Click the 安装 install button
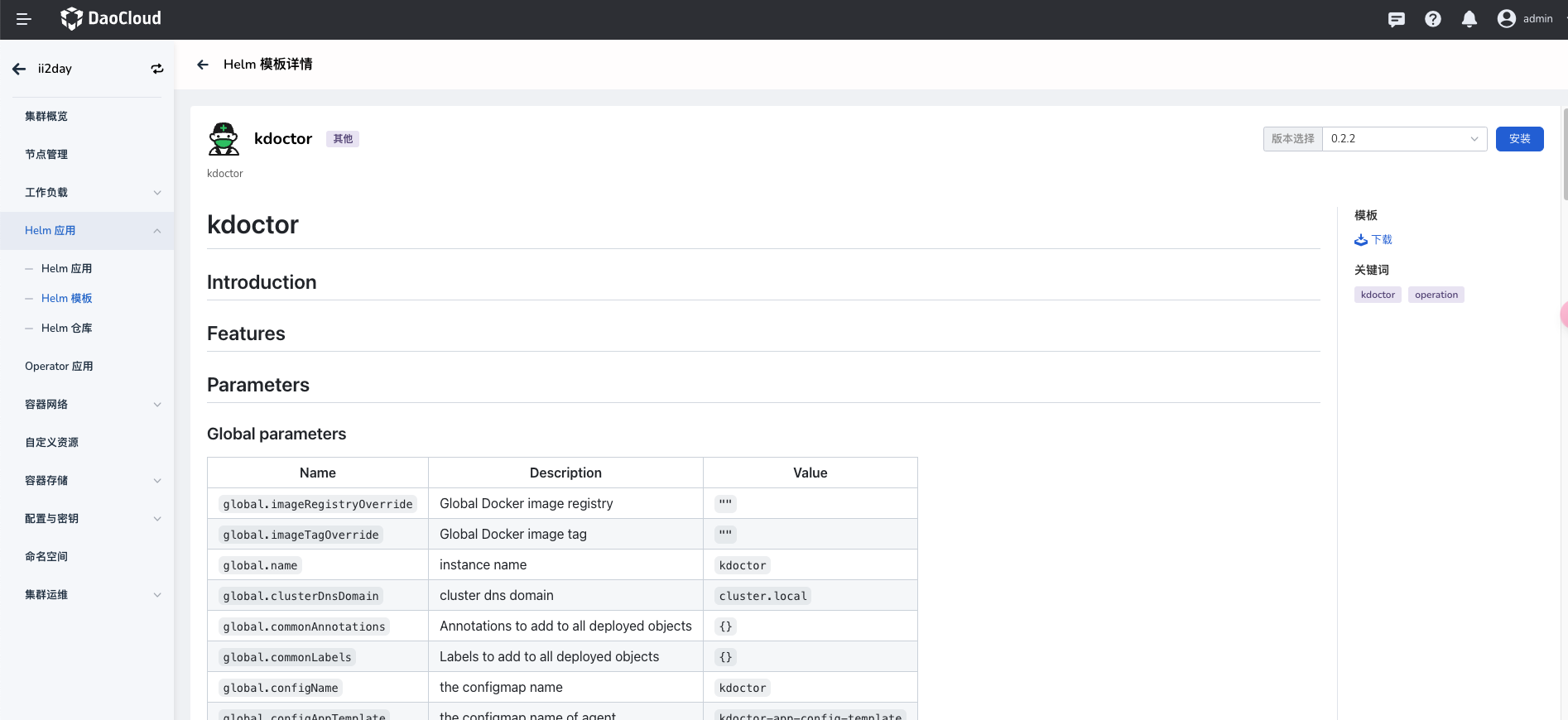The image size is (1568, 720). [1519, 139]
